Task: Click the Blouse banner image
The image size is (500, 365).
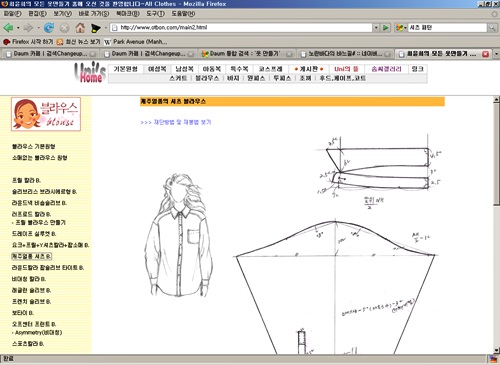Action: [46, 114]
